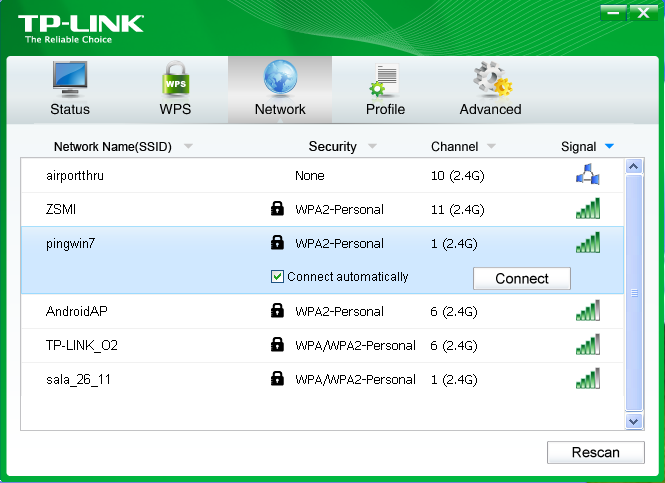Click the signal bars for ZSMI
The image size is (665, 483).
click(588, 208)
